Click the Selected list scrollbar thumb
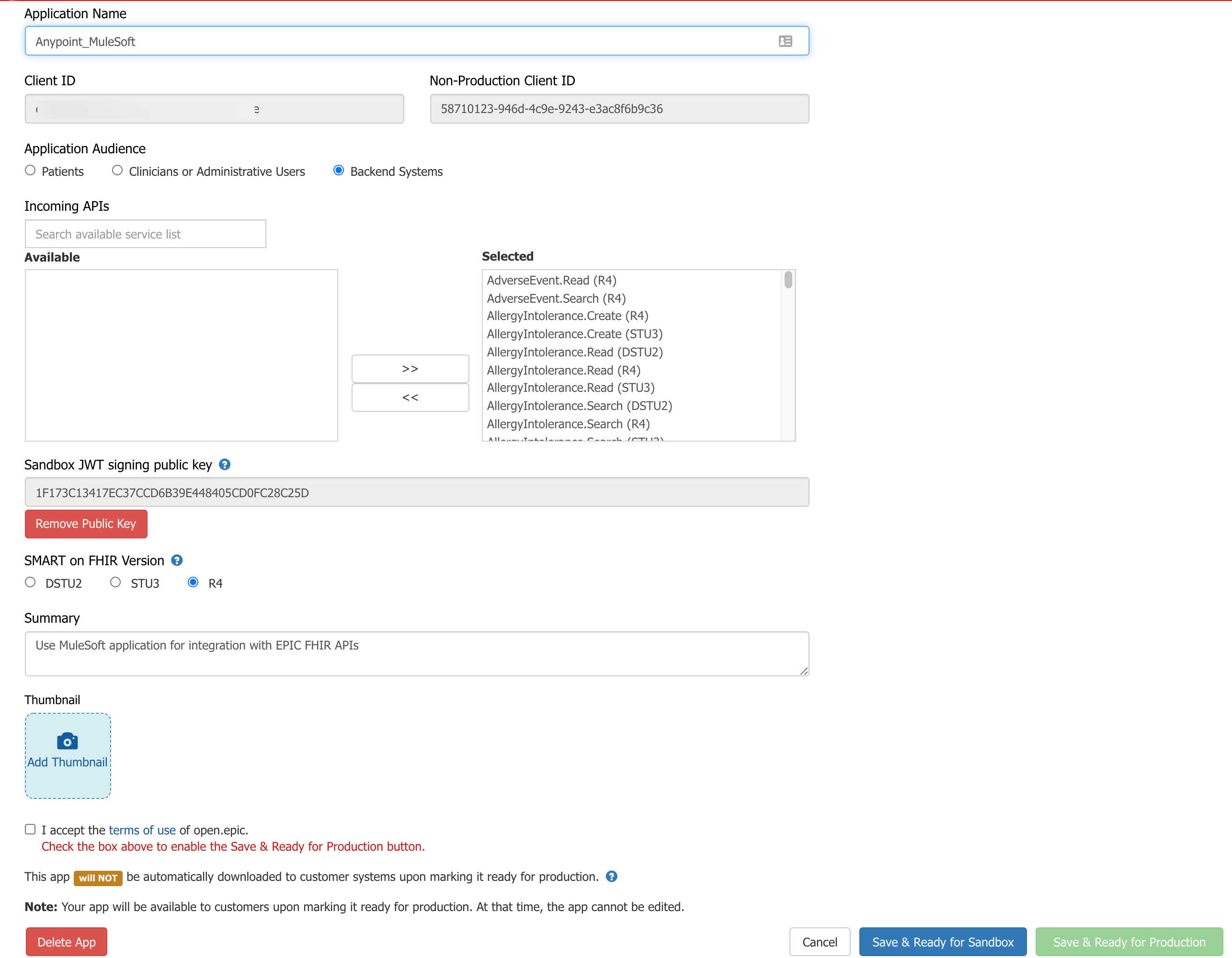This screenshot has width=1232, height=958. [788, 280]
